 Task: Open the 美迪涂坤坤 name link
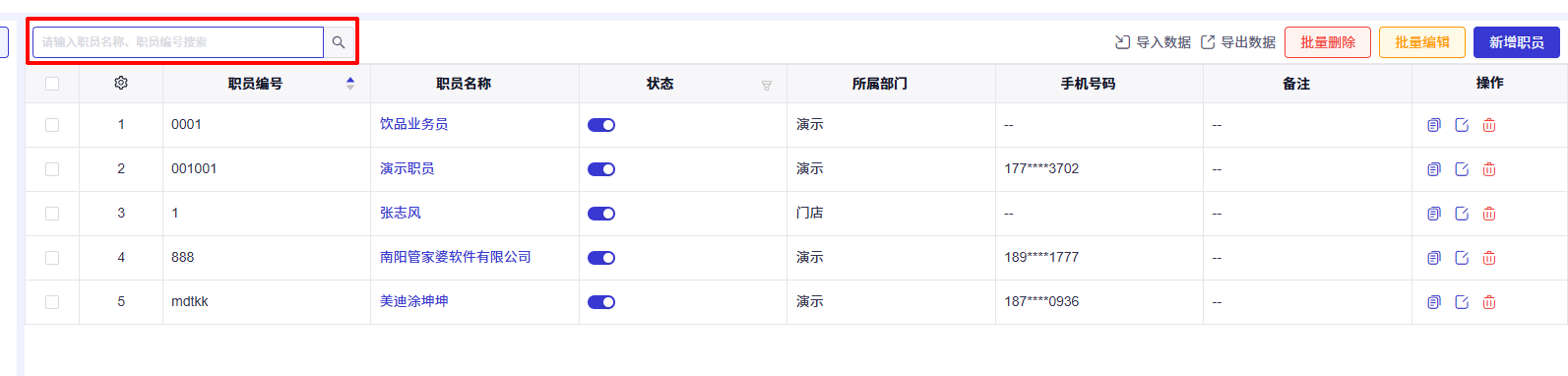click(414, 301)
